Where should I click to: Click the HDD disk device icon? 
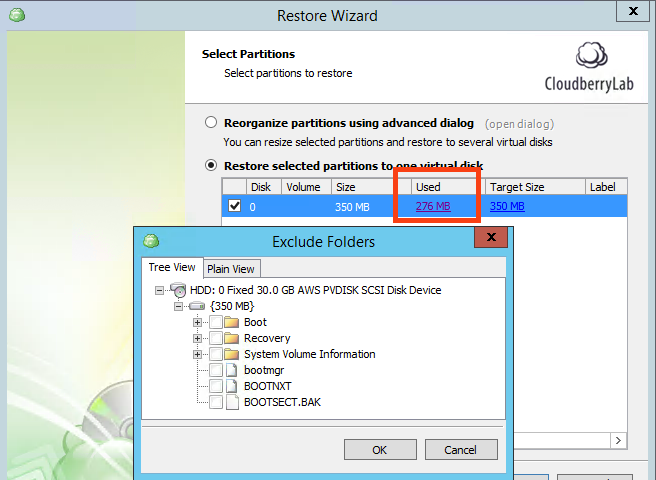178,290
